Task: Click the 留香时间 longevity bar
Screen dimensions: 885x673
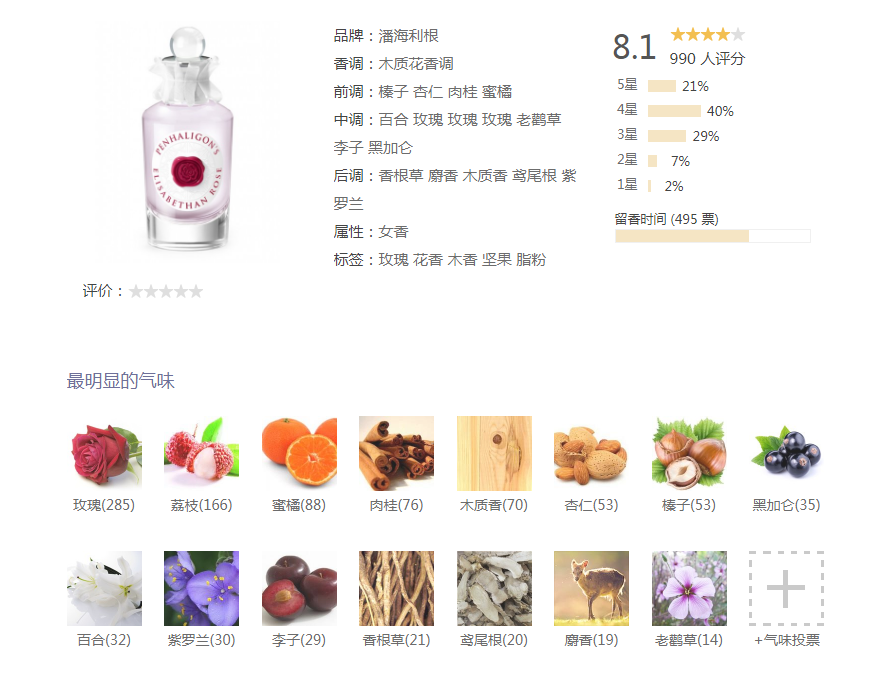Action: tap(713, 236)
